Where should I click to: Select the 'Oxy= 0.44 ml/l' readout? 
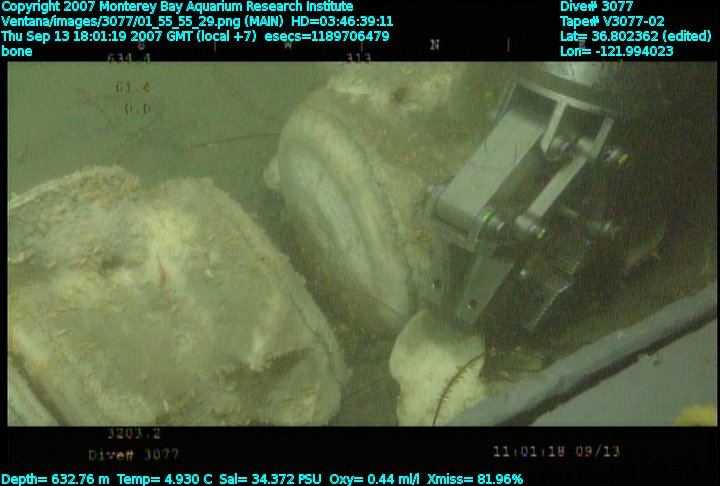tap(374, 479)
